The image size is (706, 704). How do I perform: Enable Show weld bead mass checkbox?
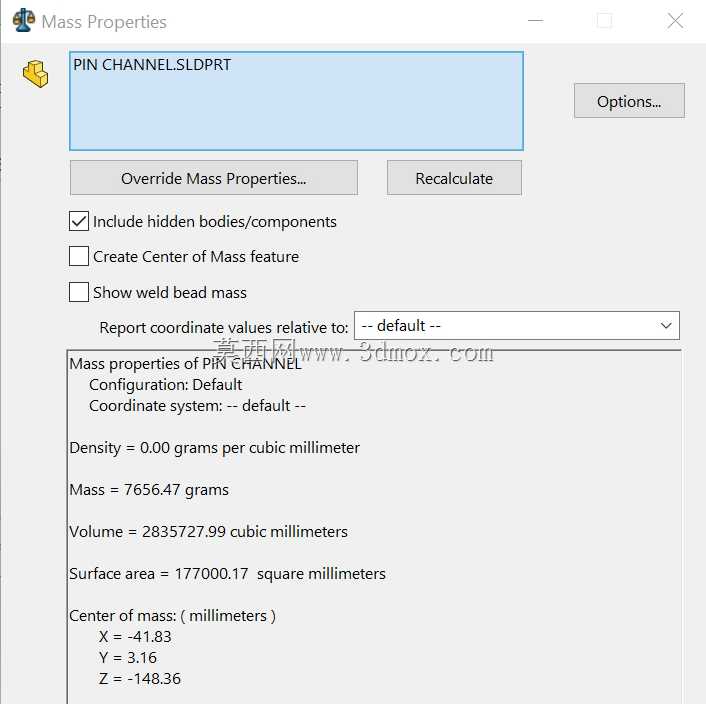[x=79, y=292]
